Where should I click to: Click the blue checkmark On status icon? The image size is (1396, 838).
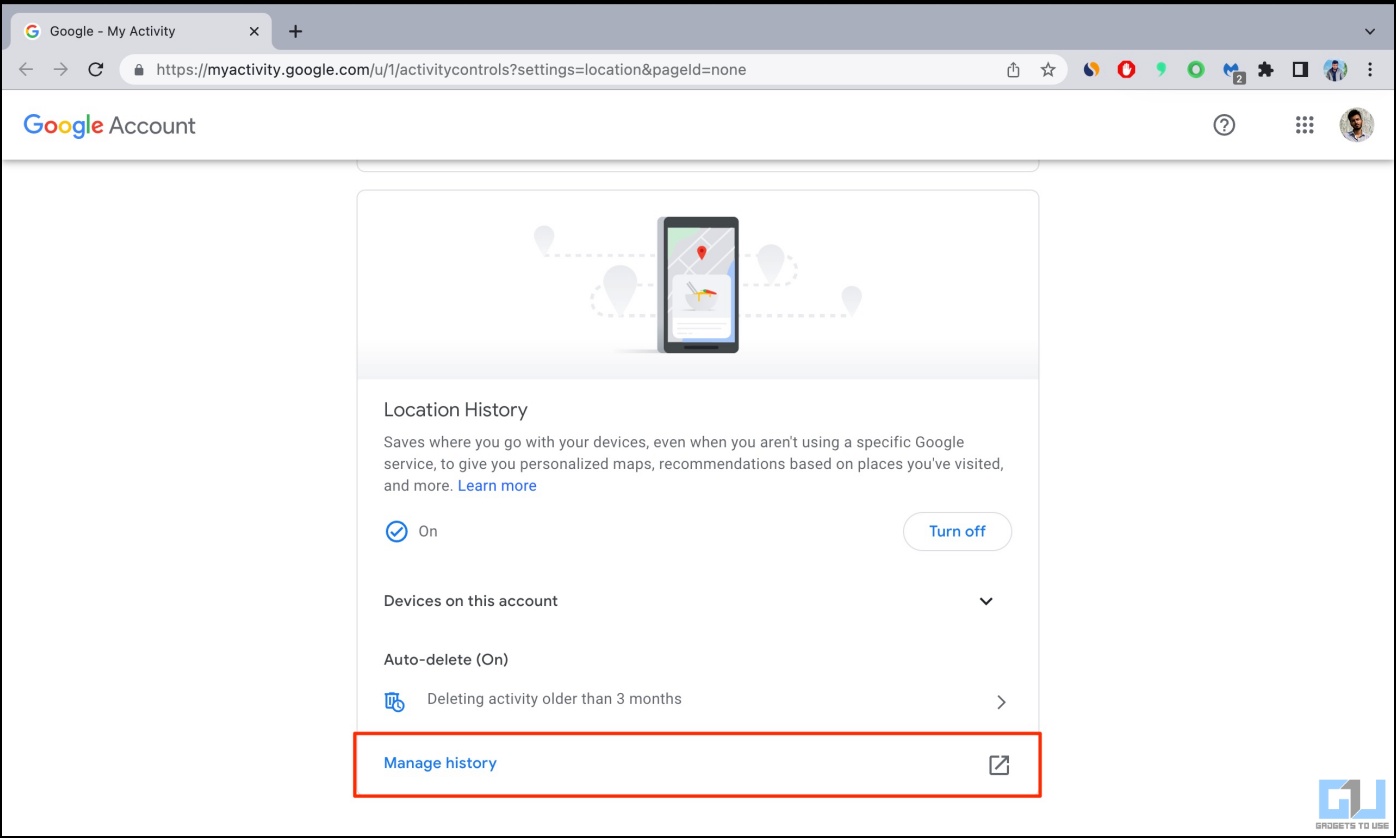[x=397, y=531]
